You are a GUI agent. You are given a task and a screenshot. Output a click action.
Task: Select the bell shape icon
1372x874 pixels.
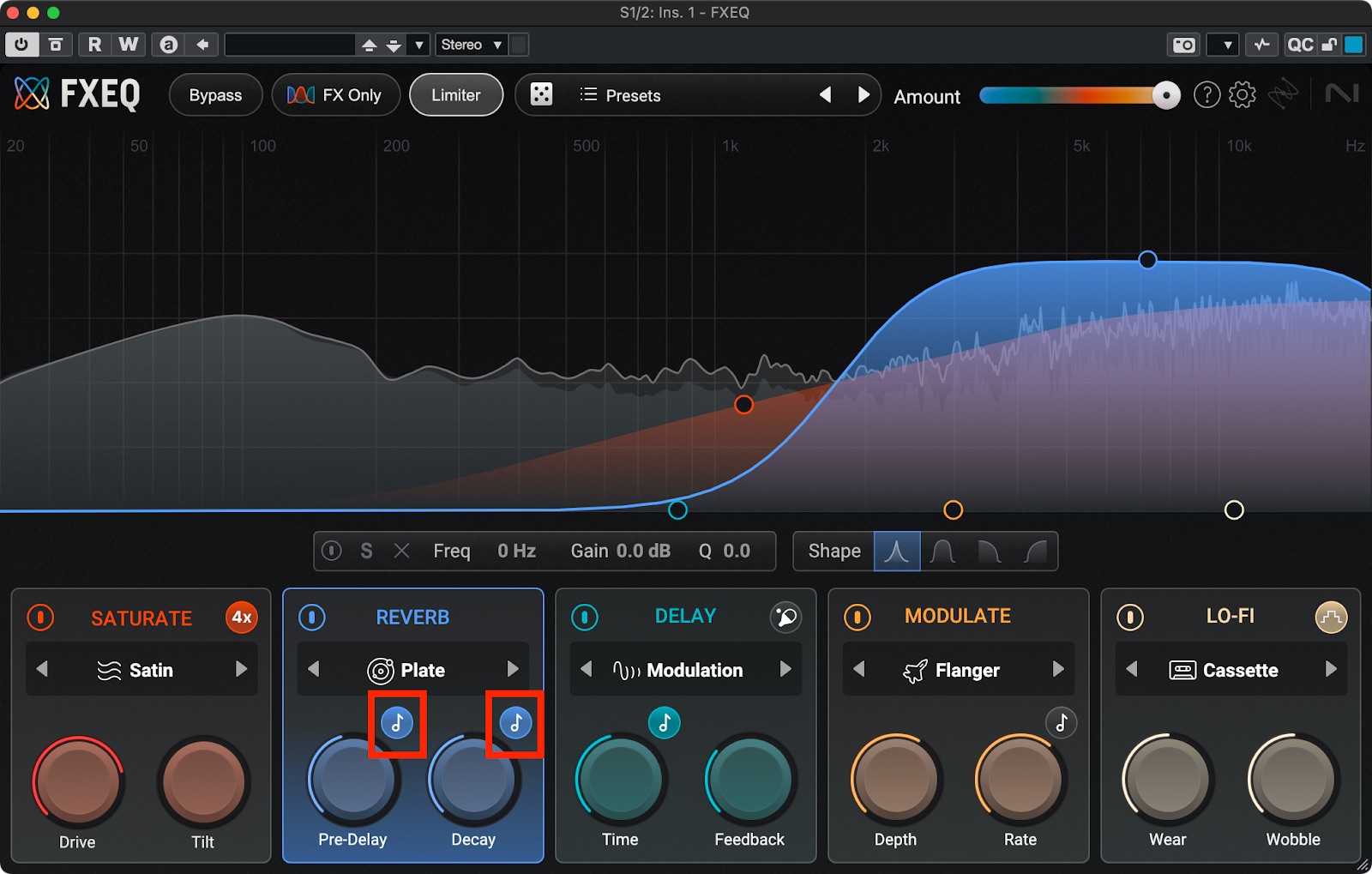[x=897, y=551]
